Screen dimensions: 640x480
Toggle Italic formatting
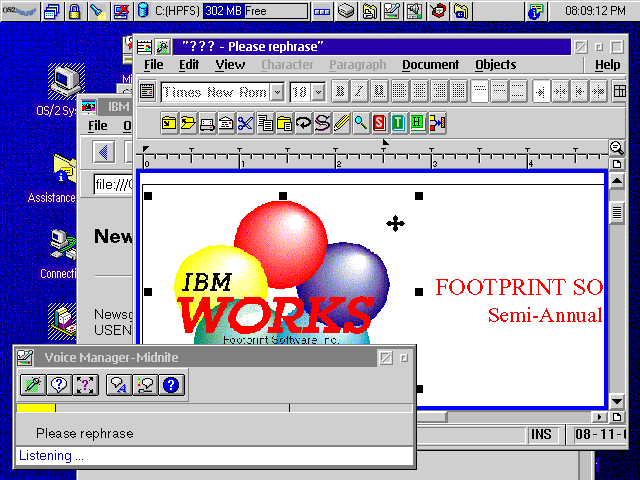359,91
